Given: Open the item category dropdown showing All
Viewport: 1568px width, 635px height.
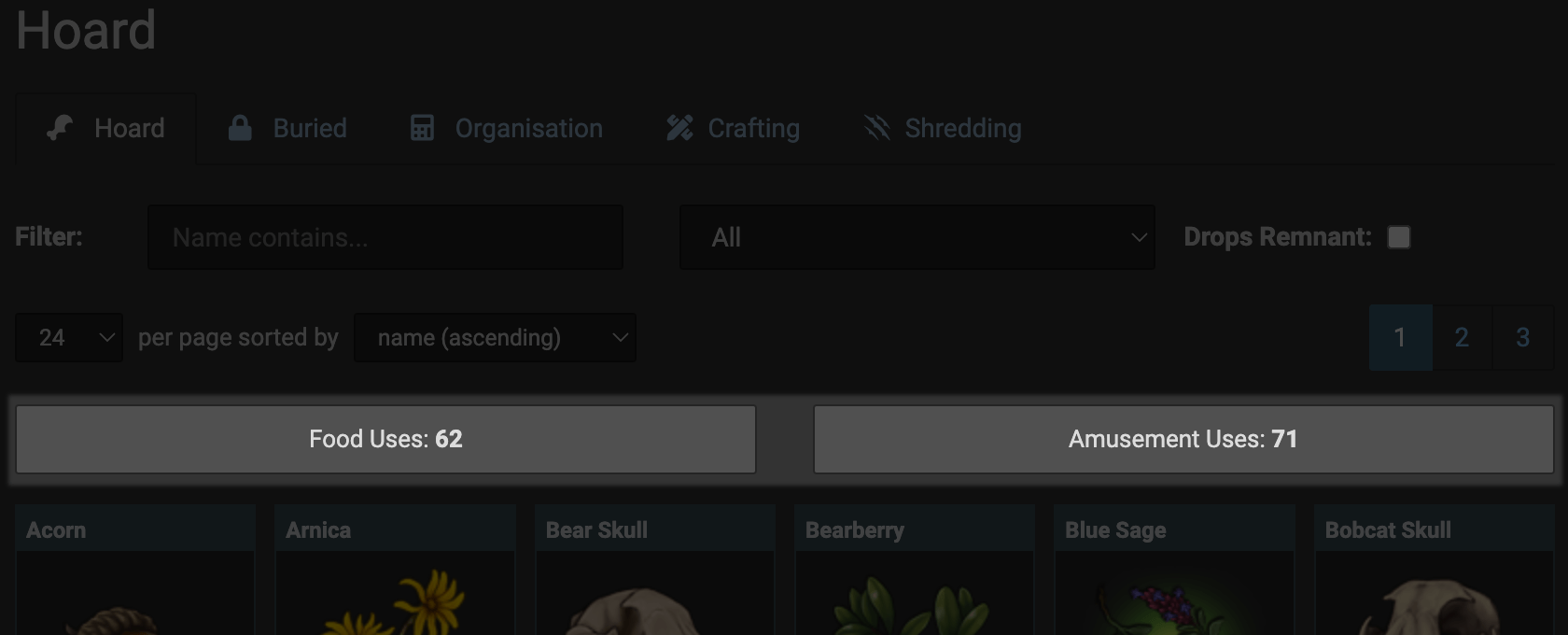Looking at the screenshot, I should pos(917,237).
